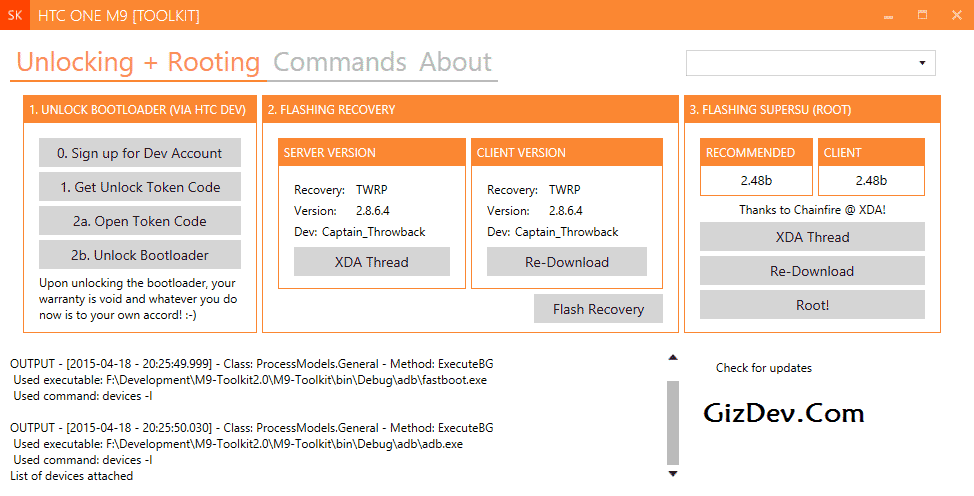Click 0. Sign up for Dev Account
The image size is (974, 496).
(140, 153)
